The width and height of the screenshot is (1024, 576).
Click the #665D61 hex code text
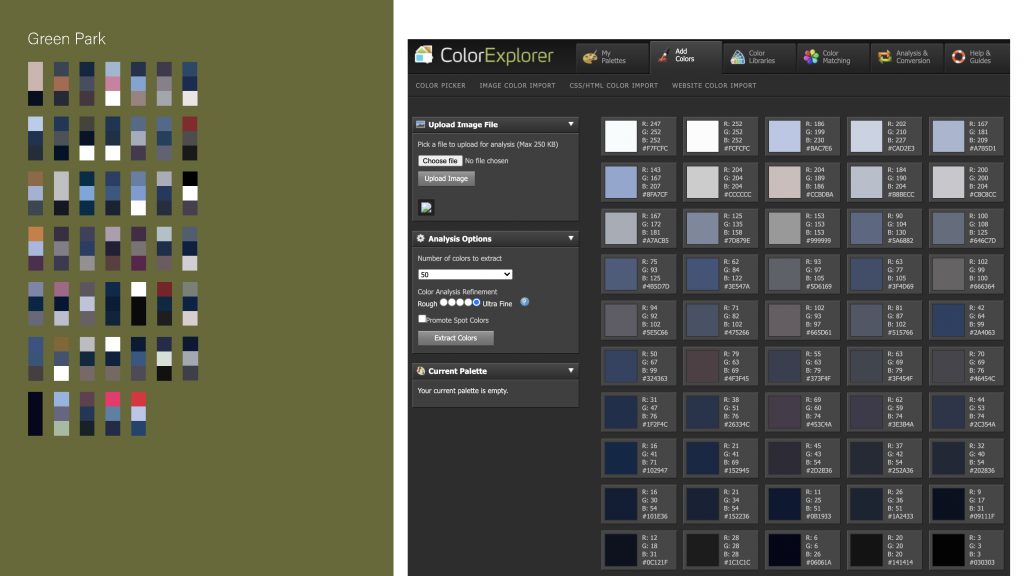(819, 332)
